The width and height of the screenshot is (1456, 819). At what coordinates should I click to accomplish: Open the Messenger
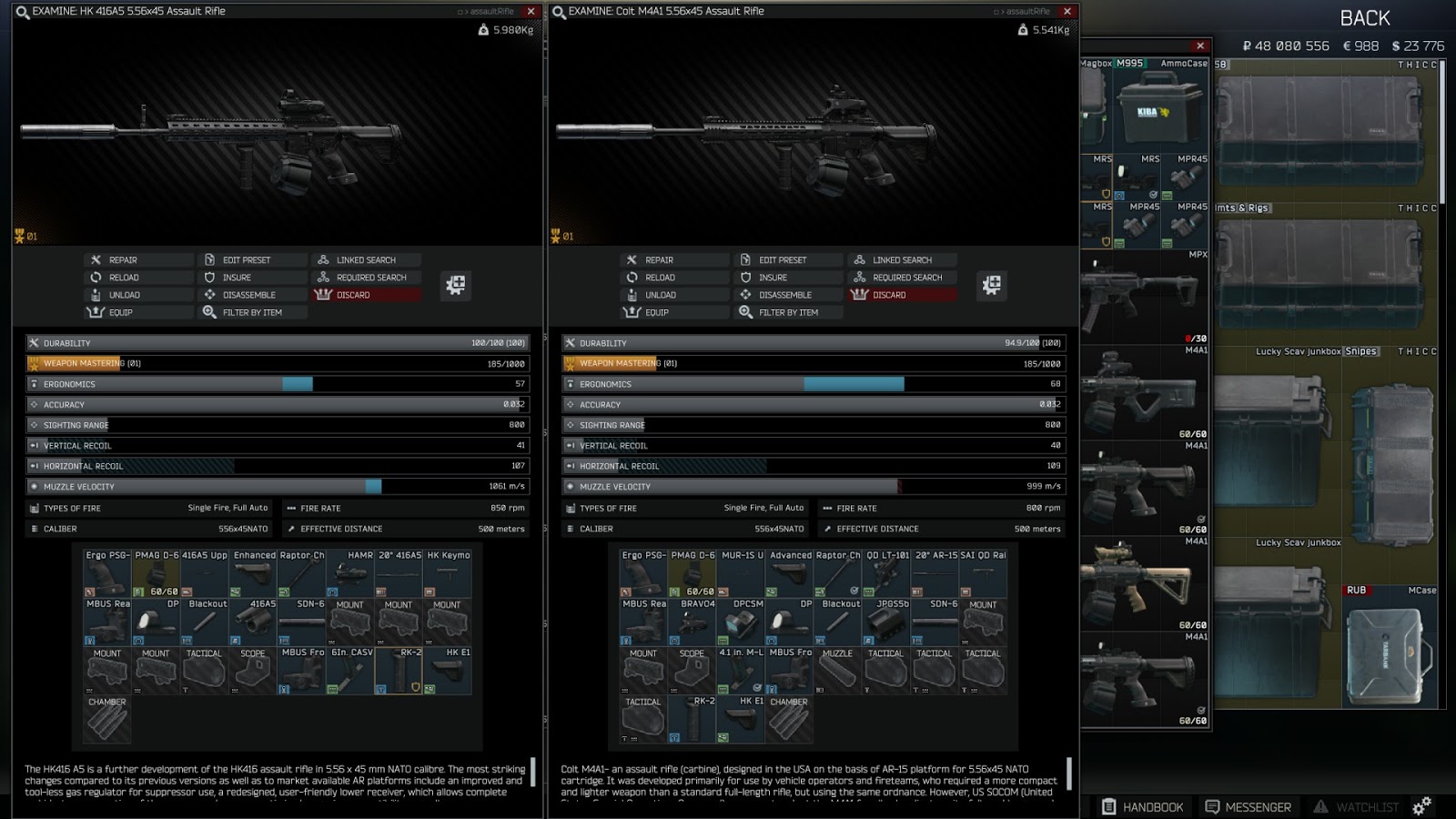pos(1249,807)
